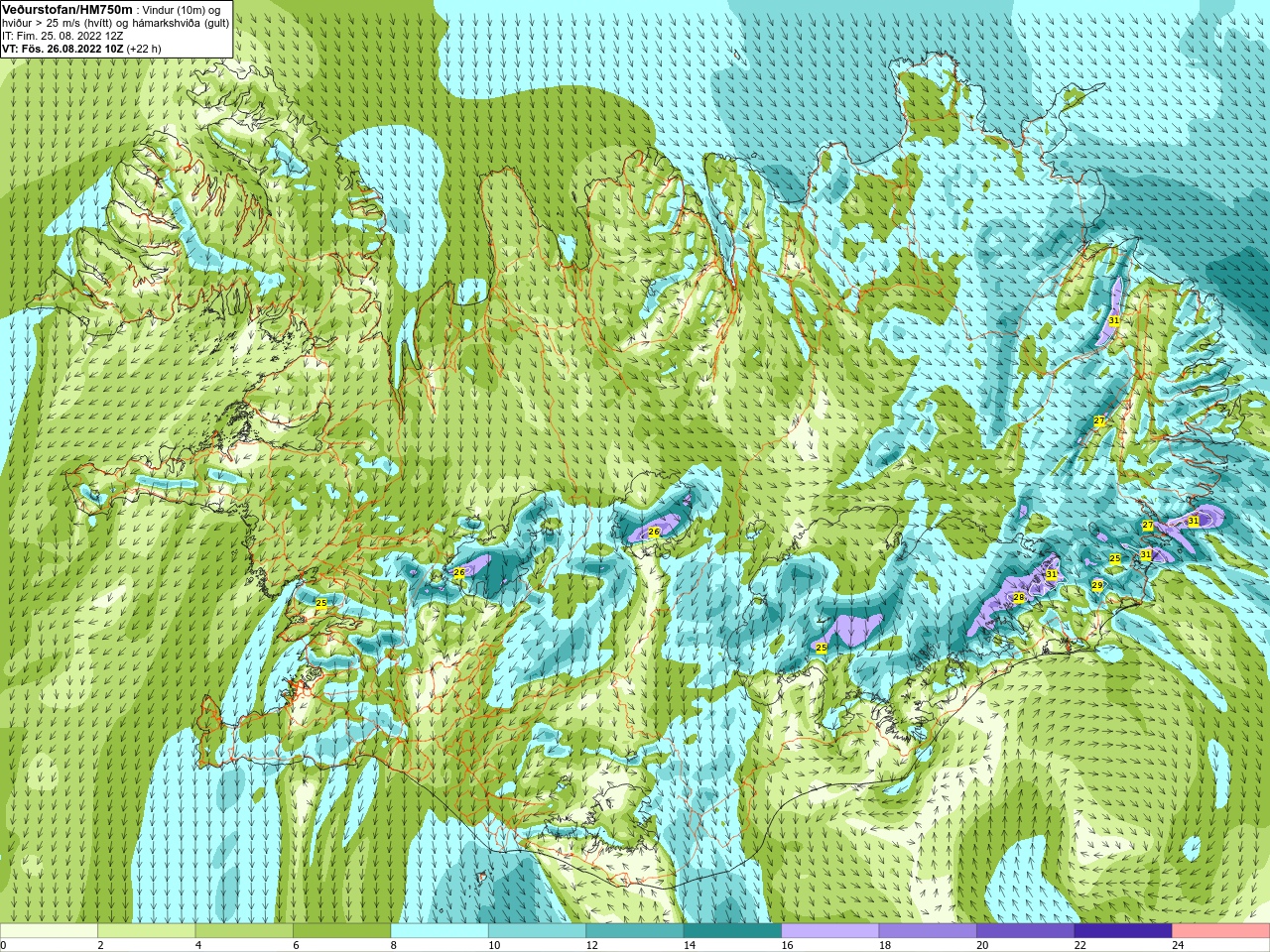
Task: Pick the 6–8 m/s darker green swatch
Action: (342, 931)
